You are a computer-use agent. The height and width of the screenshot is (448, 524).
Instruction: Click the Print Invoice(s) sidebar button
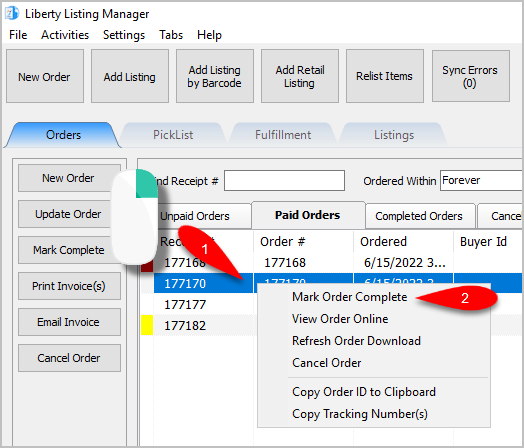tap(69, 286)
